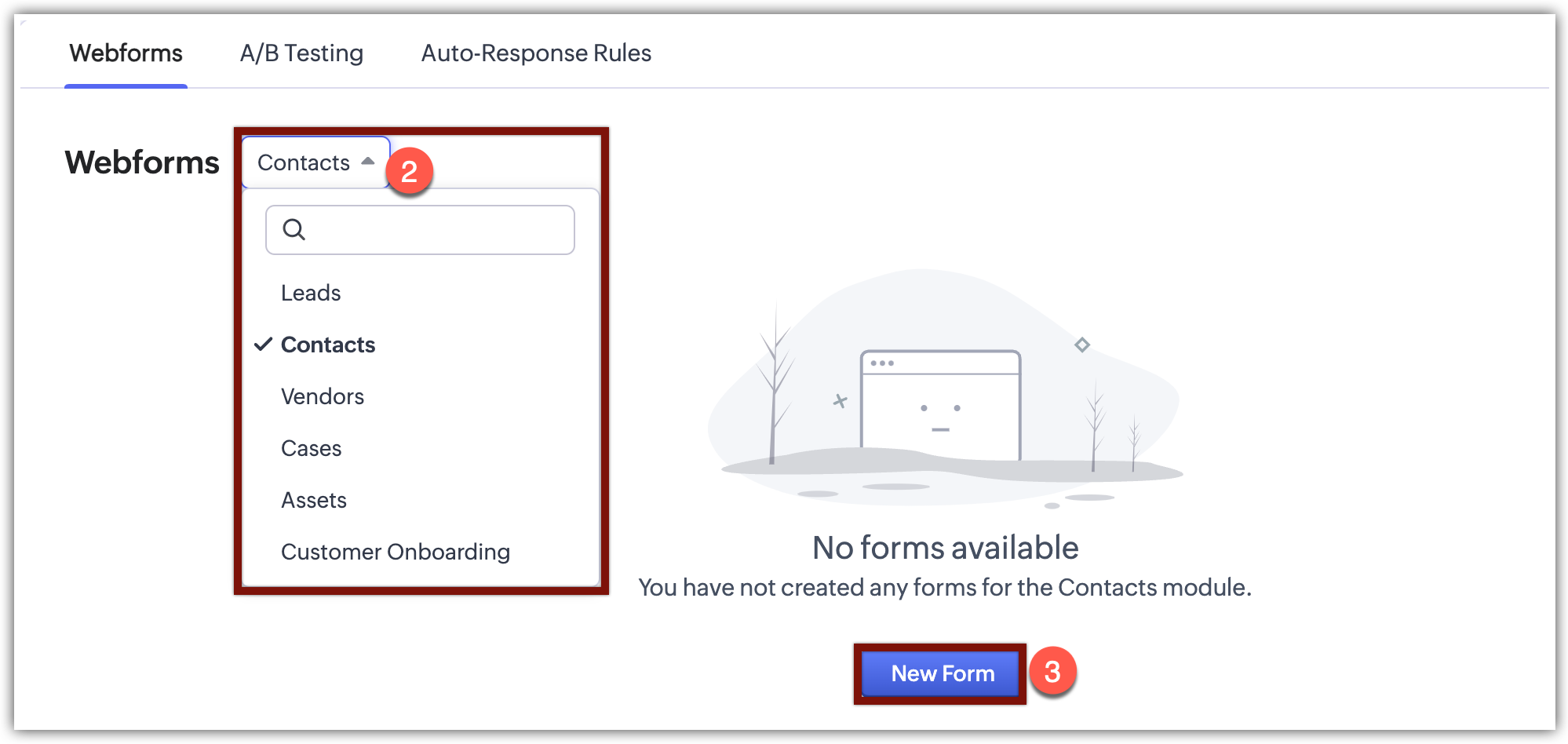The width and height of the screenshot is (1568, 744).
Task: Choose the Customer Onboarding module
Action: click(396, 552)
